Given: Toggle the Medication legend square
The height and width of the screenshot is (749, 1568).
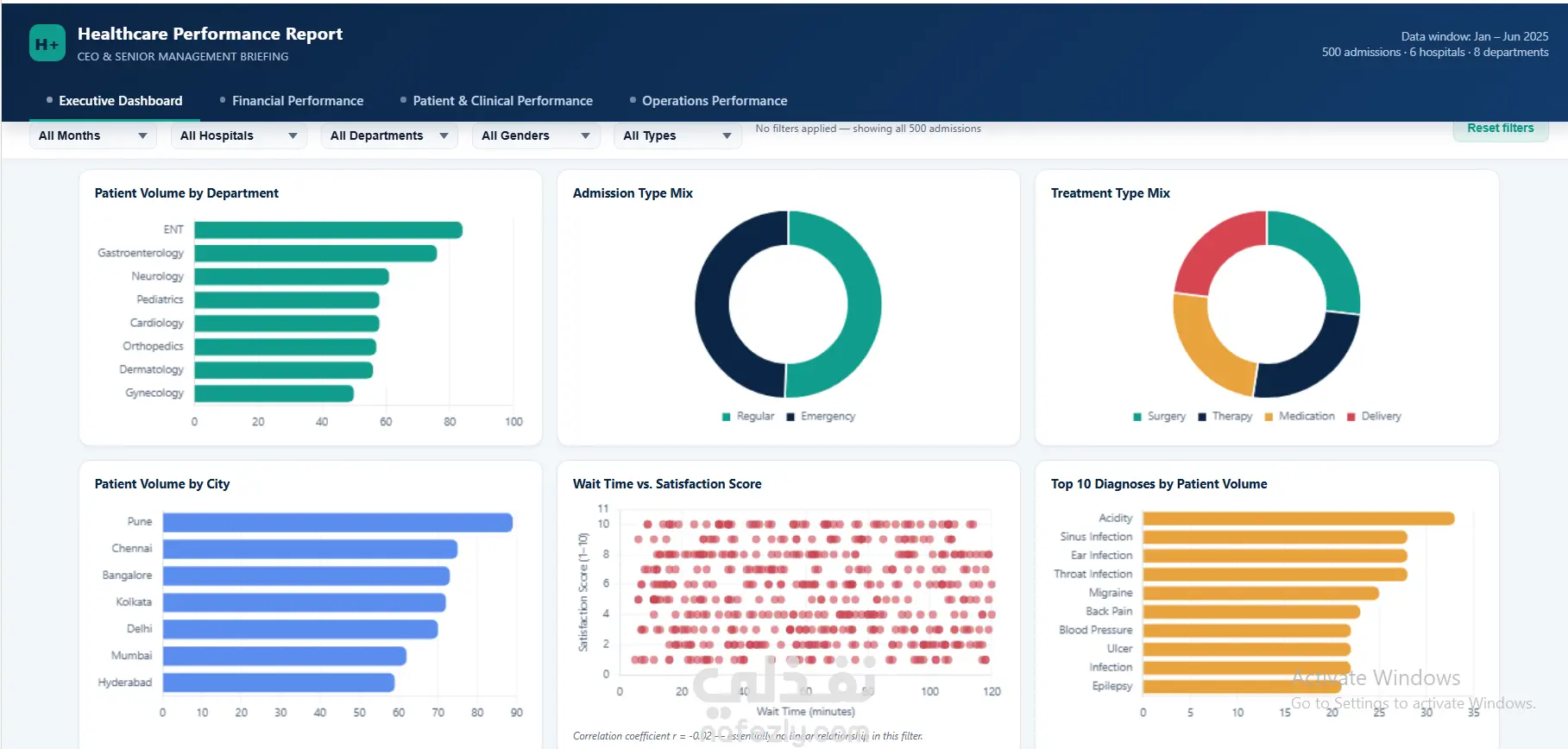Looking at the screenshot, I should (1269, 417).
